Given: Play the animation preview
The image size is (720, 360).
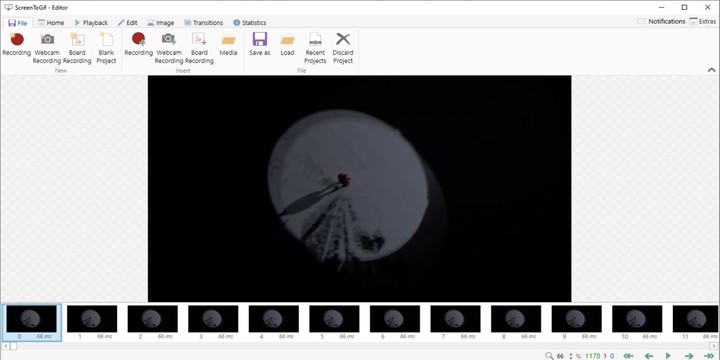Looking at the screenshot, I should 668,356.
